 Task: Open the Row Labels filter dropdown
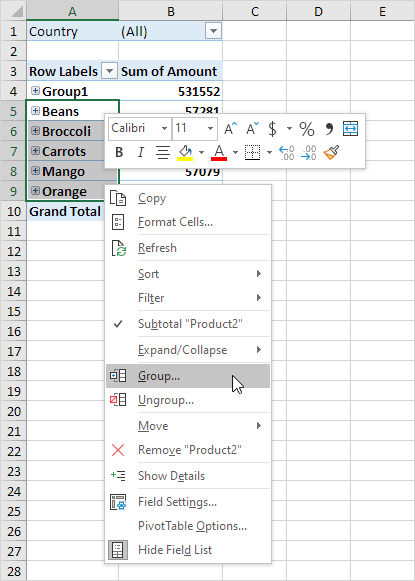(109, 71)
